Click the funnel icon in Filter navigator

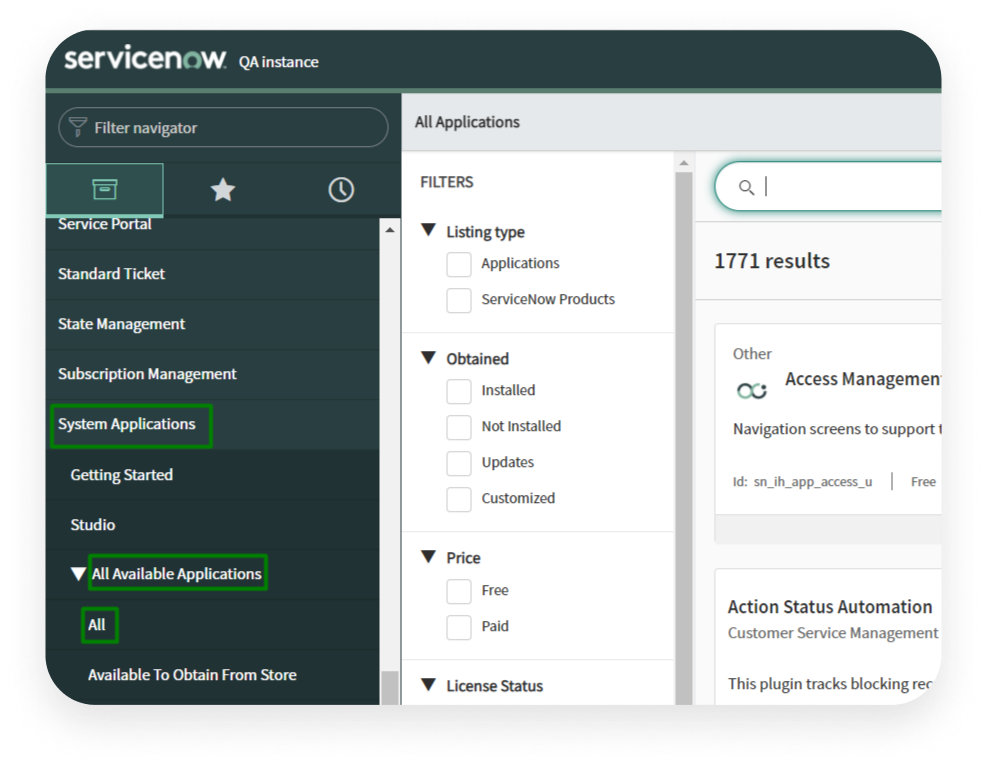[x=79, y=127]
